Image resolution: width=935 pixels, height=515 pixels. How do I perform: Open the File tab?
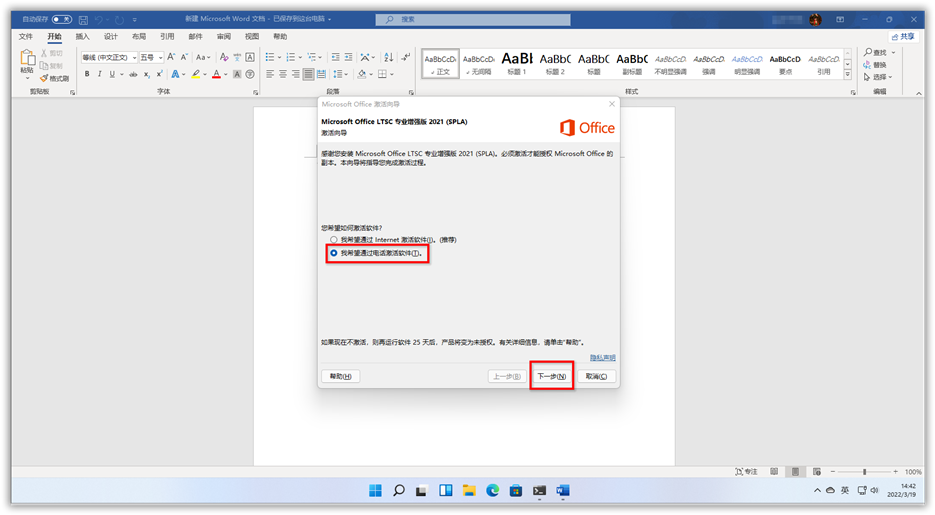click(26, 37)
